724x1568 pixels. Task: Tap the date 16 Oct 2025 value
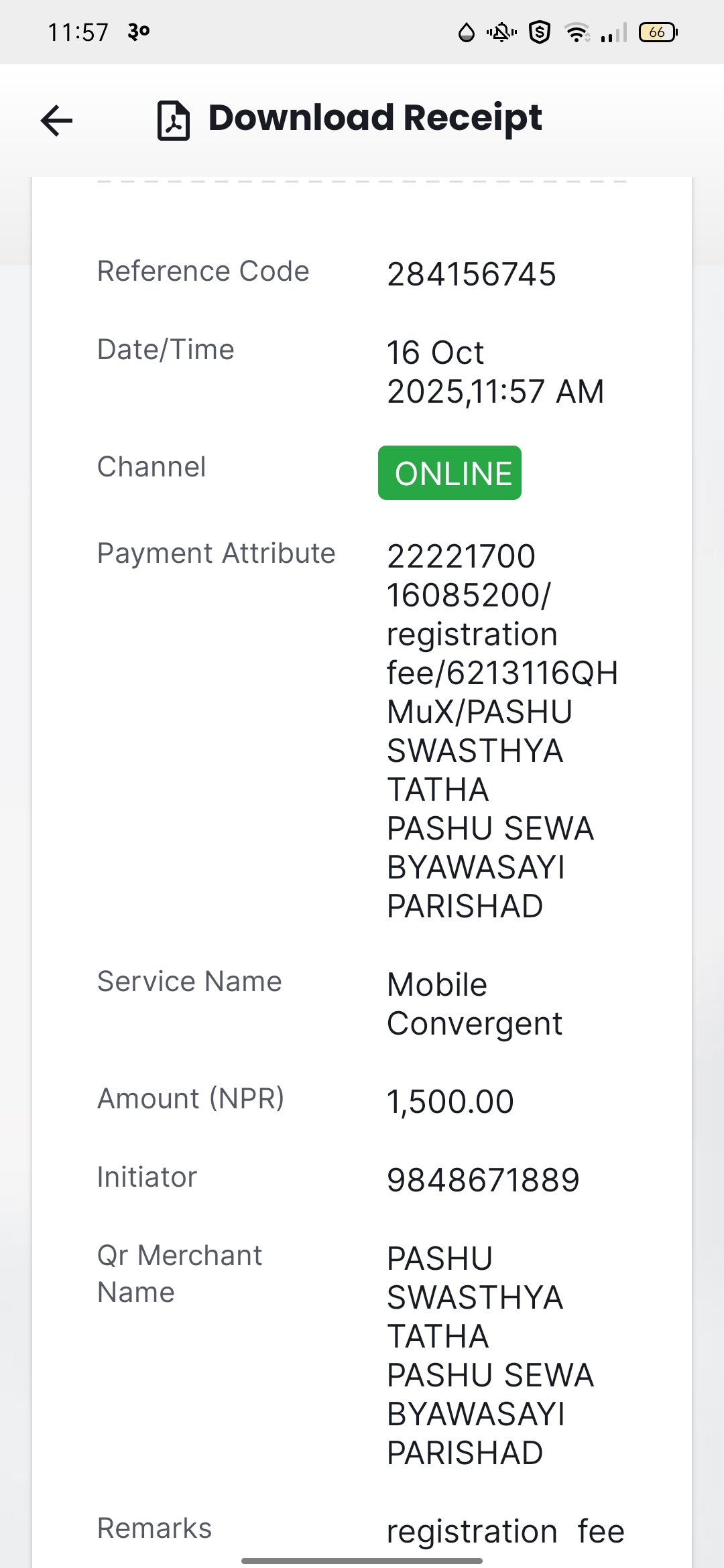coord(495,372)
